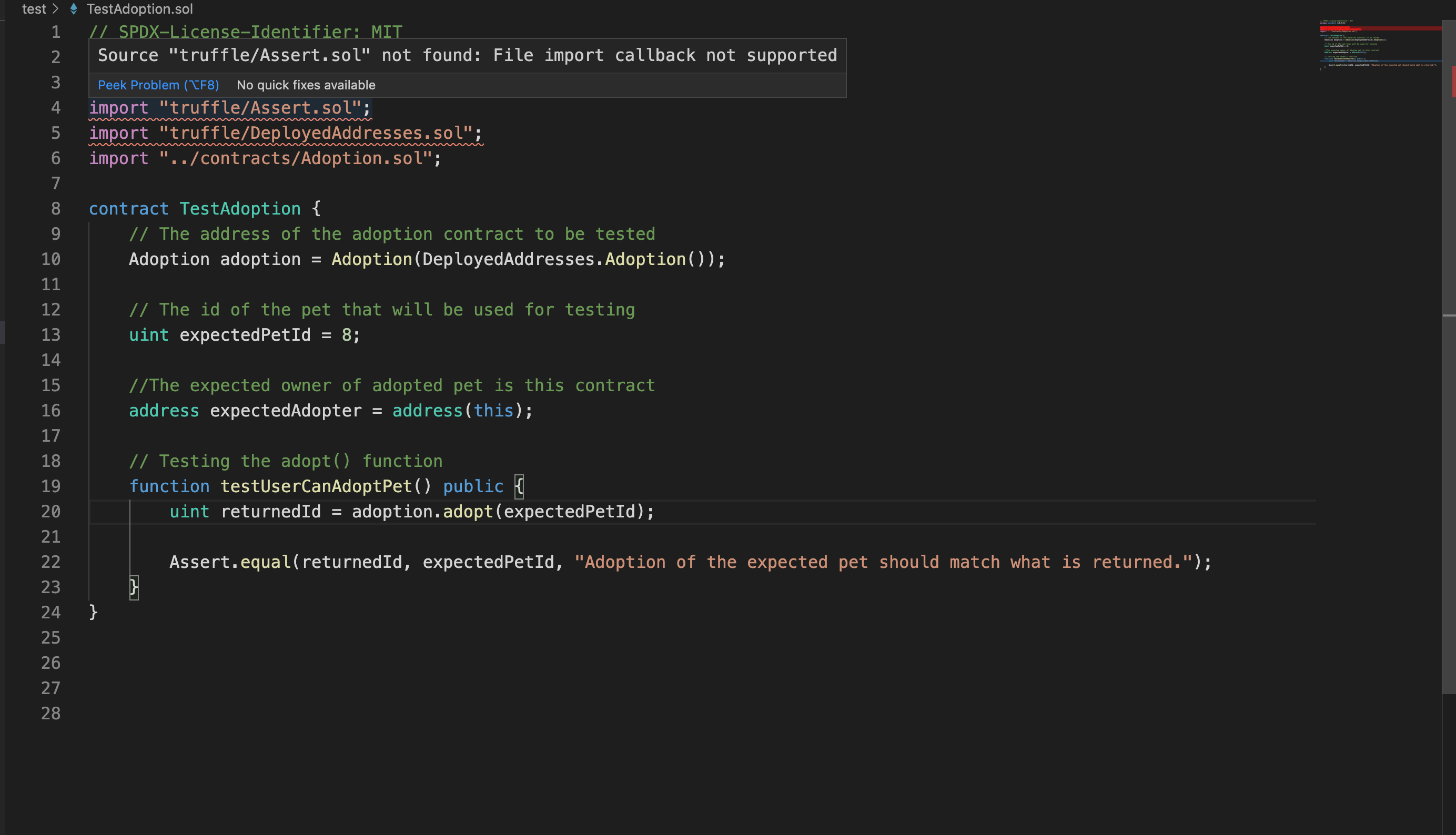The height and width of the screenshot is (835, 1456).
Task: Click line number 13 in the gutter
Action: coord(51,334)
